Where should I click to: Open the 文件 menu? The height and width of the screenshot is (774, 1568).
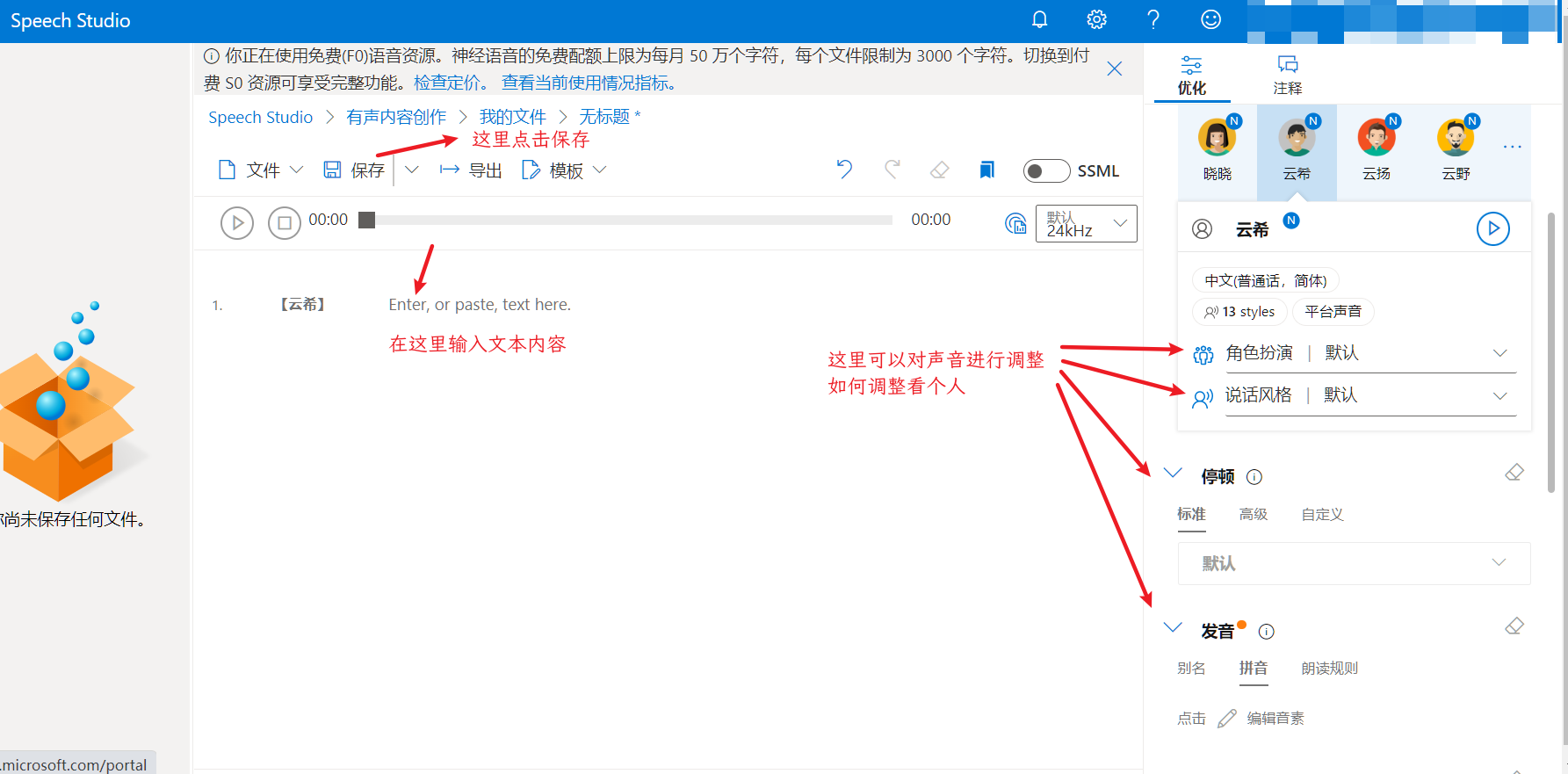point(260,170)
